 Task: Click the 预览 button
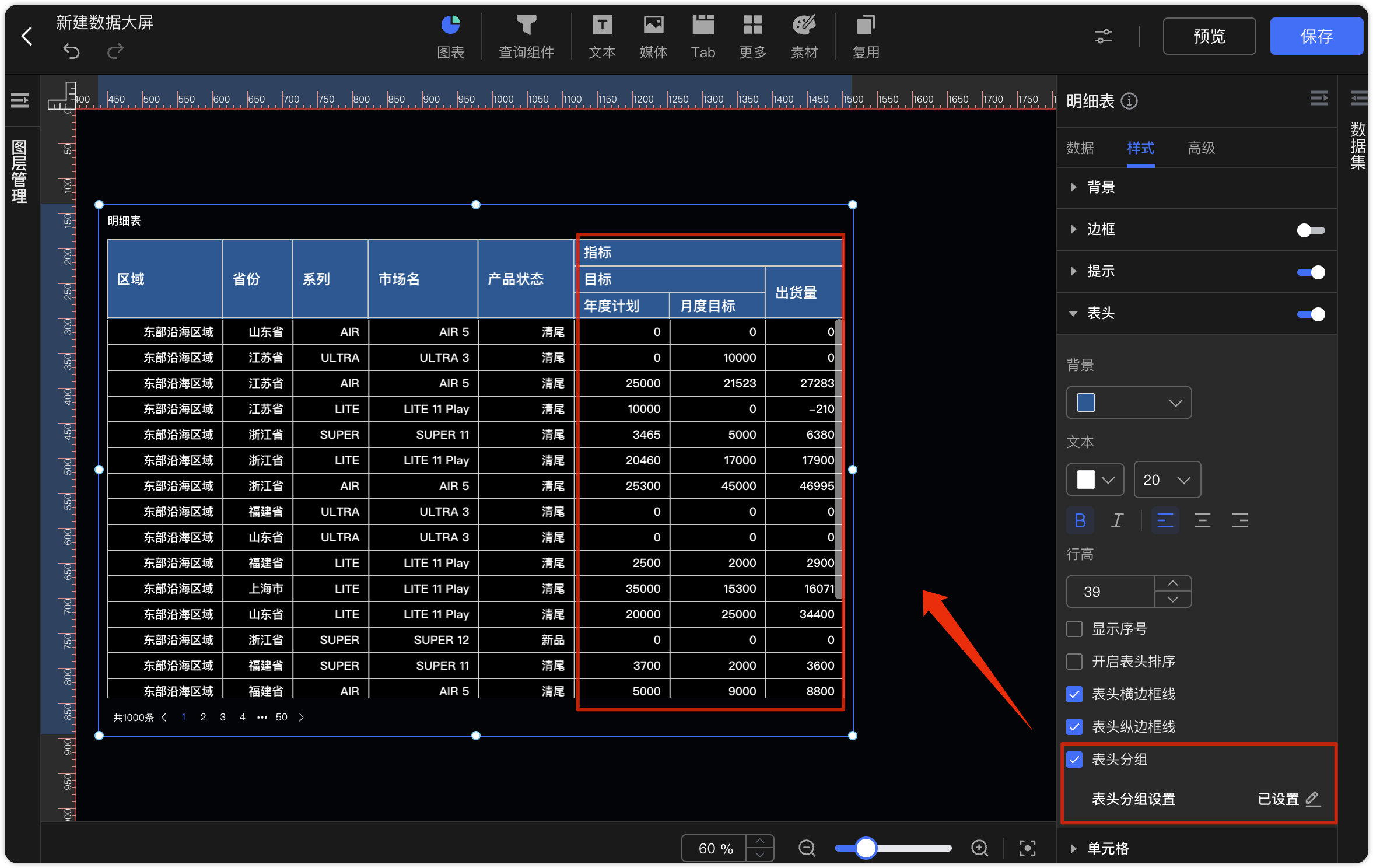pyautogui.click(x=1209, y=36)
